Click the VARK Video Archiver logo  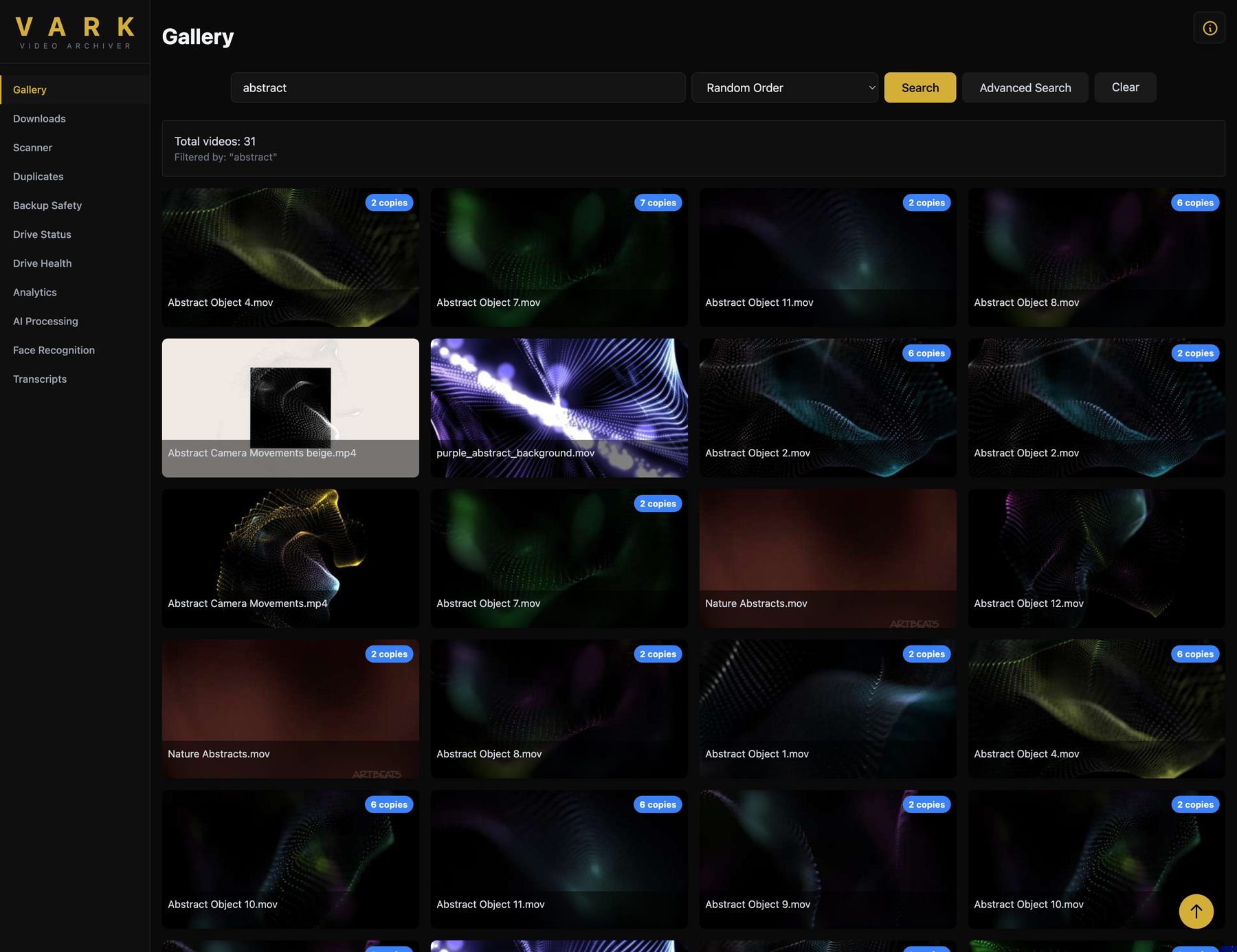click(75, 33)
